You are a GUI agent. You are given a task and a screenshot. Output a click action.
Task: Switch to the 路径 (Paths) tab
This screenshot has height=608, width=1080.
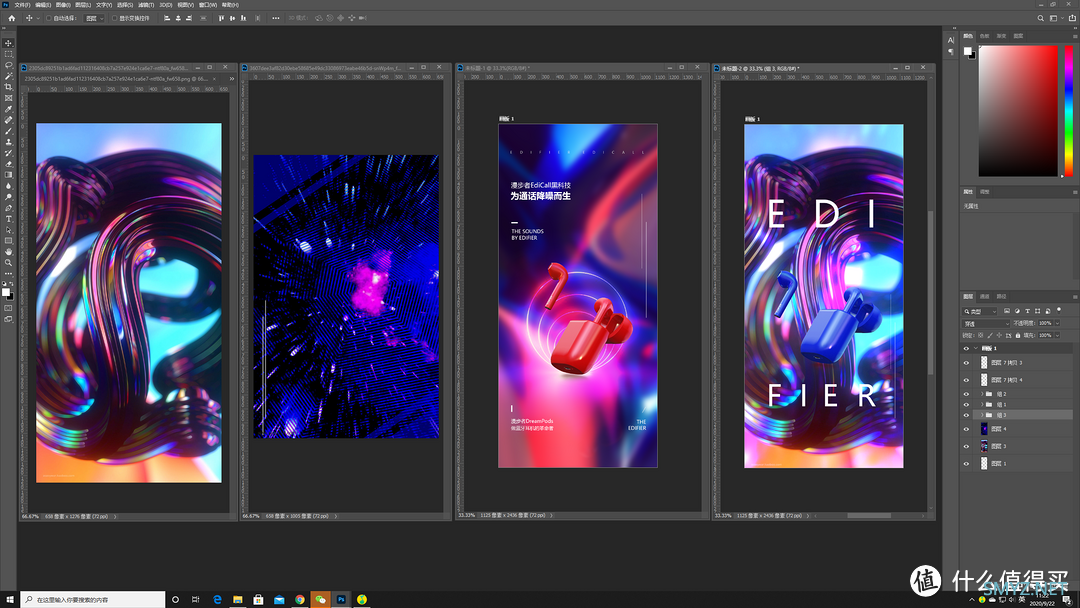pos(1001,296)
